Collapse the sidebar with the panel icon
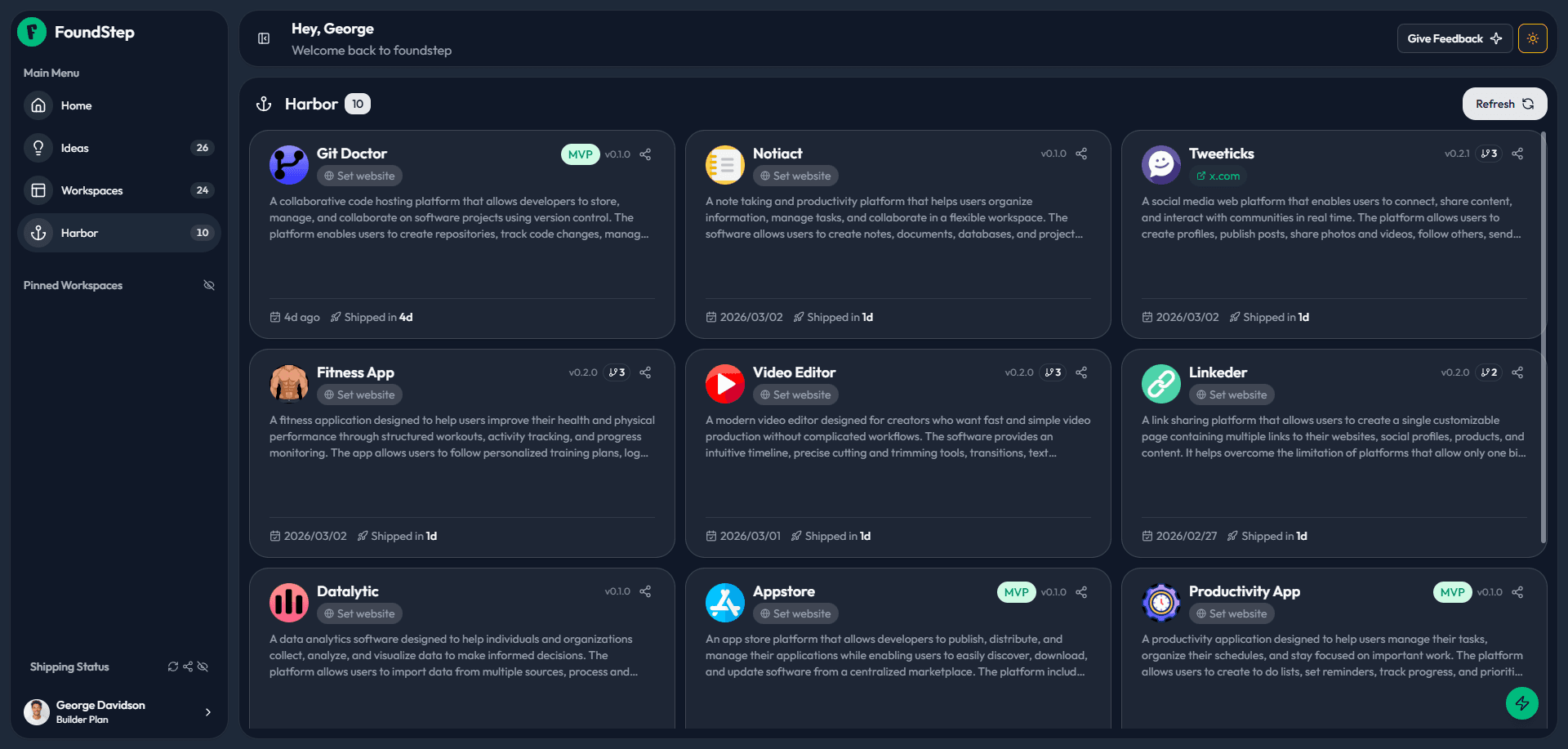The image size is (1568, 749). click(263, 38)
